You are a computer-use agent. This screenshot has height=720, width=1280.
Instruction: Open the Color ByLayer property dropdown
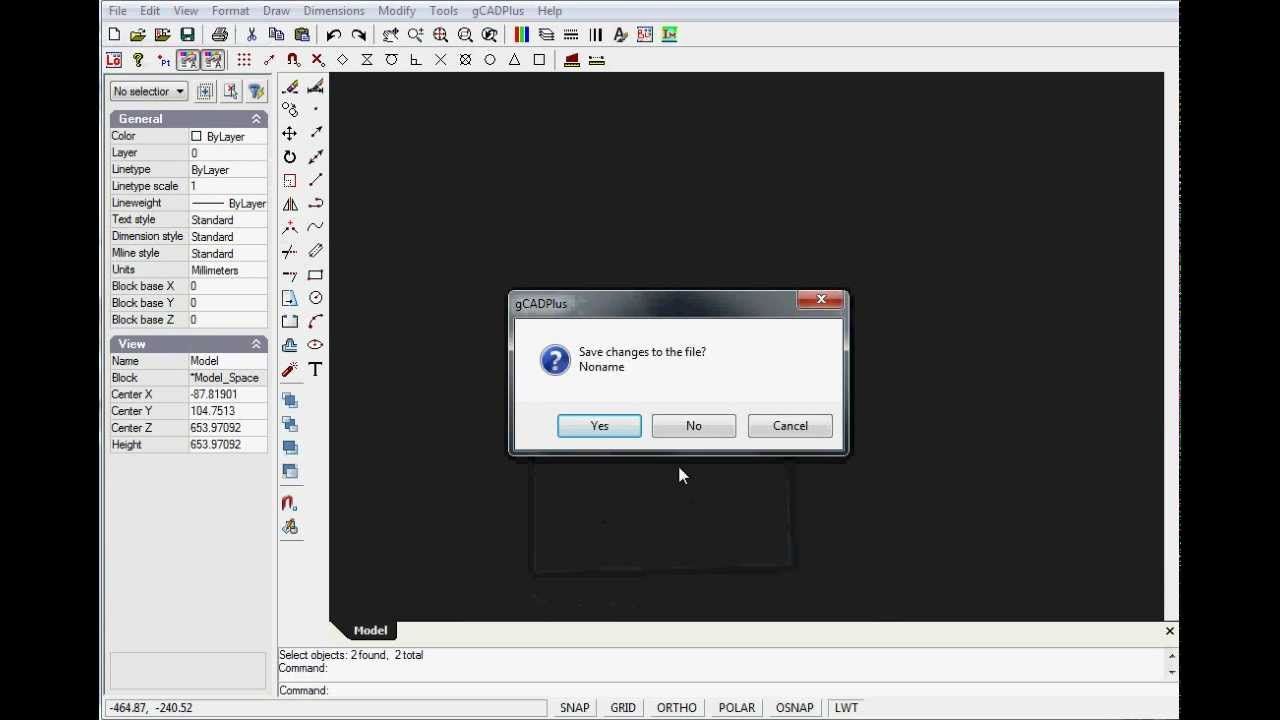(x=228, y=136)
